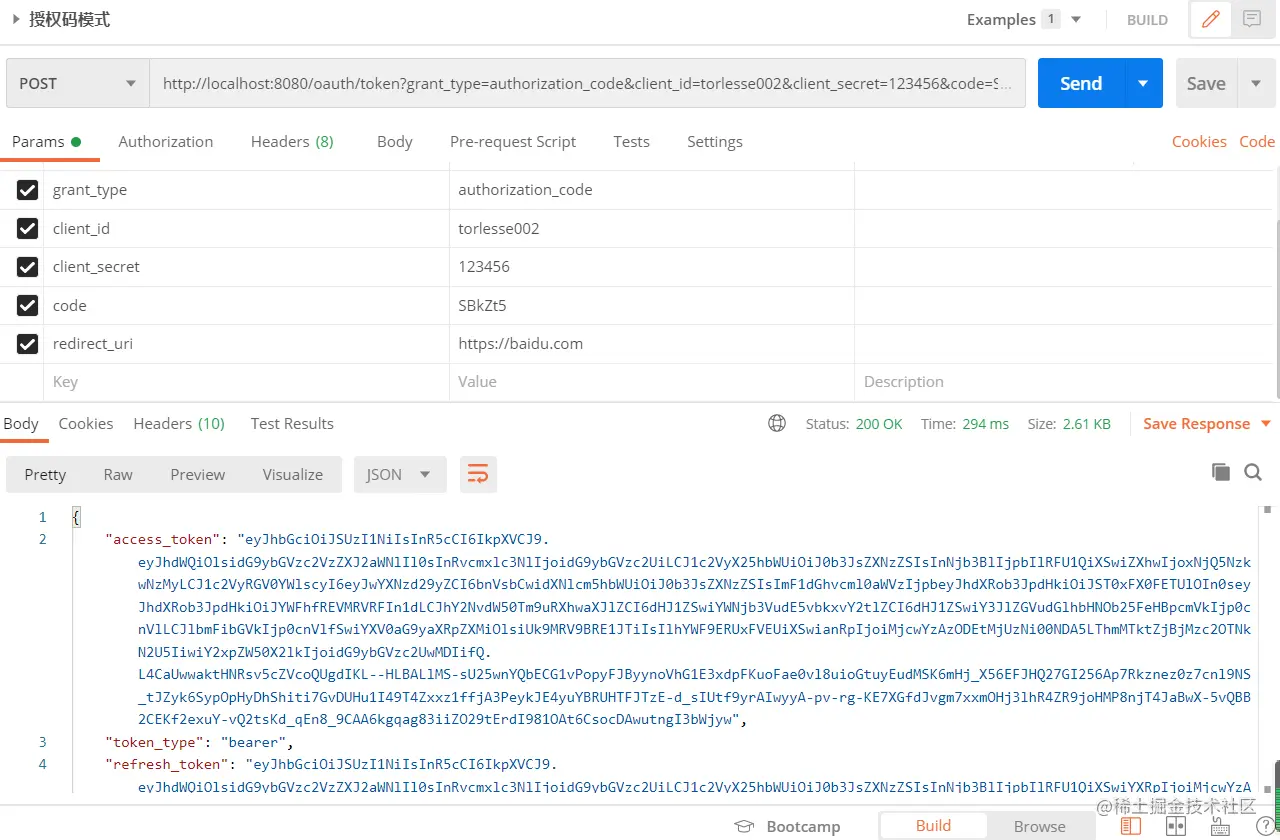Open the keyboard shortcuts icon
Viewport: 1280px width, 840px height.
coord(1219,826)
